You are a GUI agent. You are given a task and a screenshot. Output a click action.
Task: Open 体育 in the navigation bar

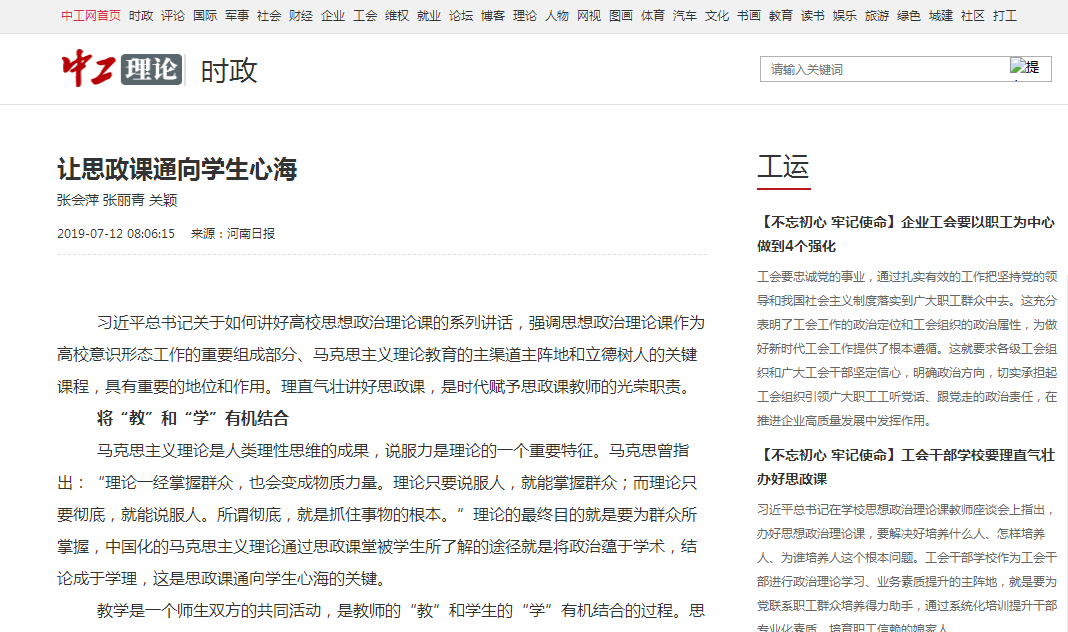[x=653, y=16]
